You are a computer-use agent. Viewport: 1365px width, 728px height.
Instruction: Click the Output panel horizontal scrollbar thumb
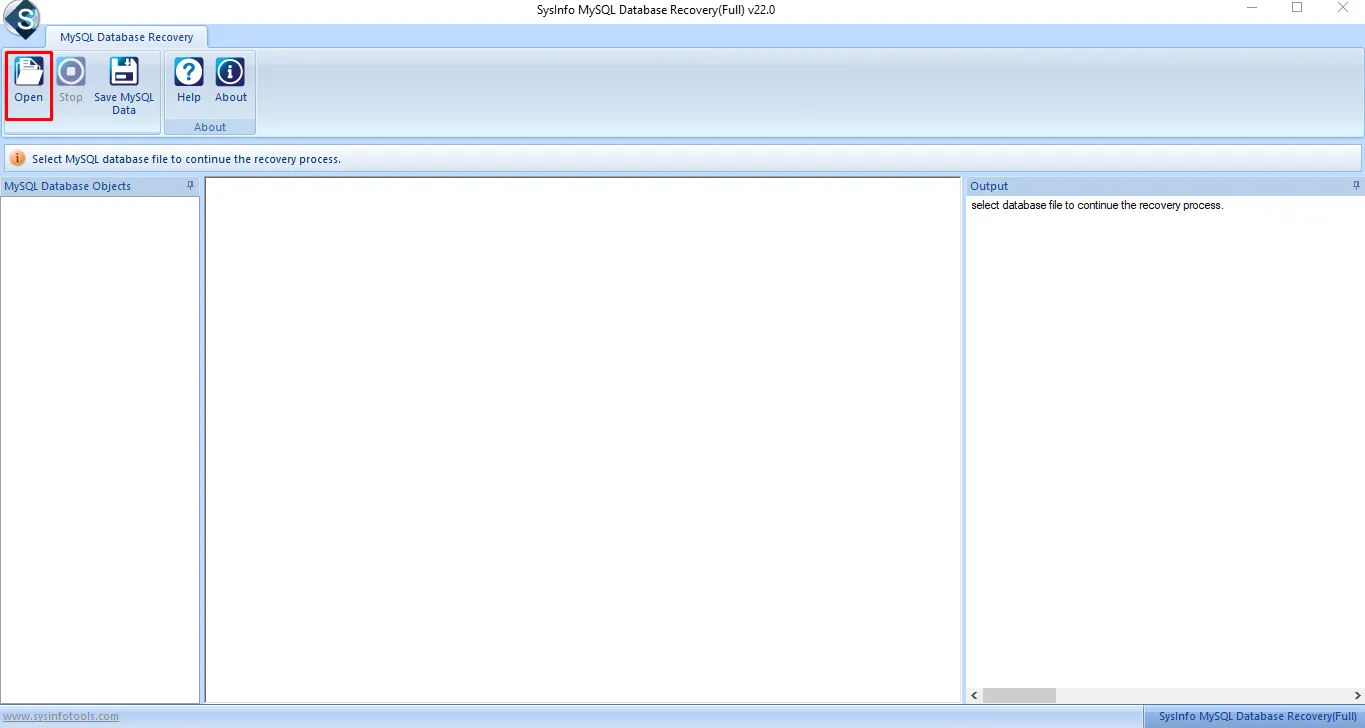[1019, 695]
